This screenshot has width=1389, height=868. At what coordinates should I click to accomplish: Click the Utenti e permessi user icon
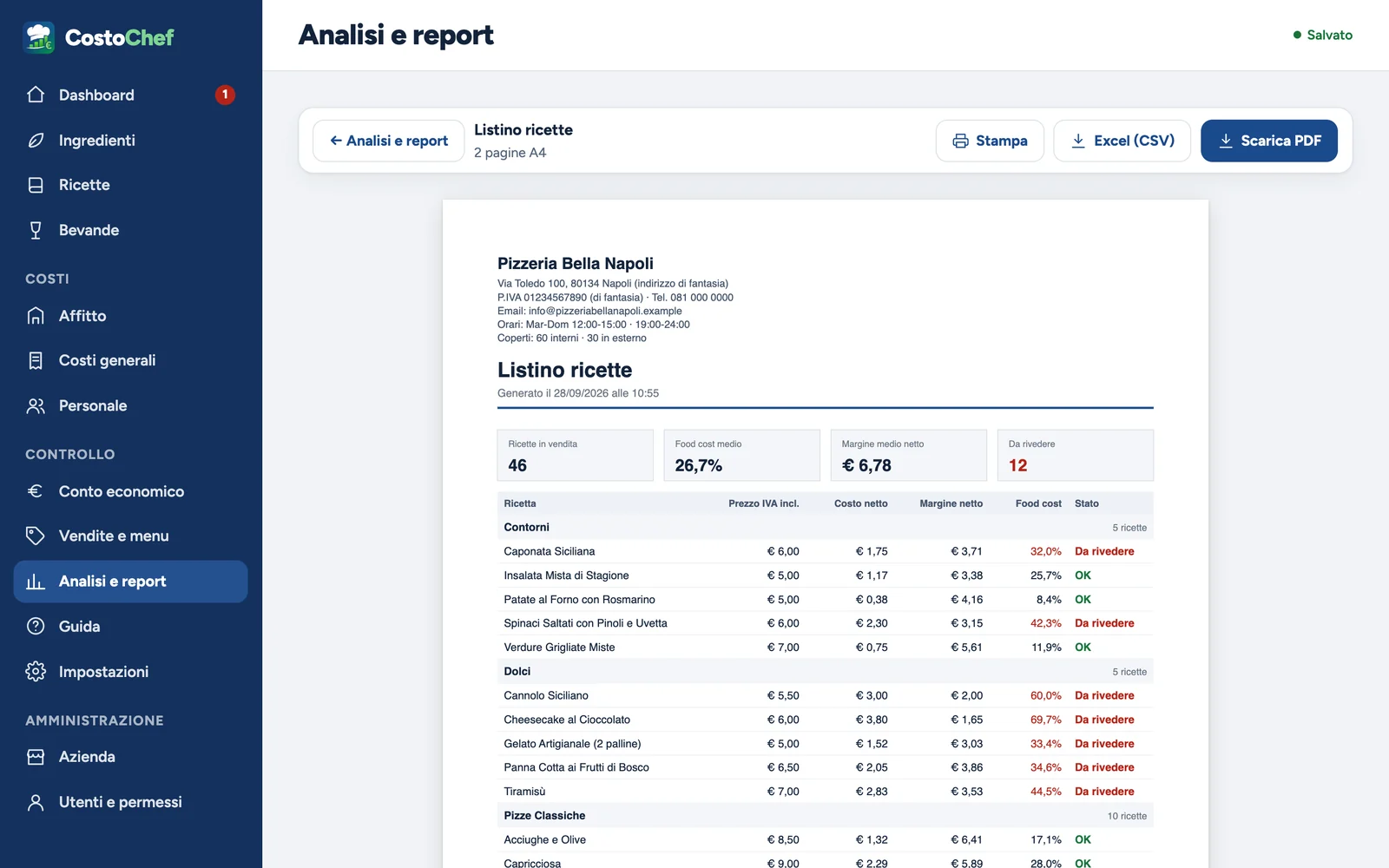coord(36,802)
